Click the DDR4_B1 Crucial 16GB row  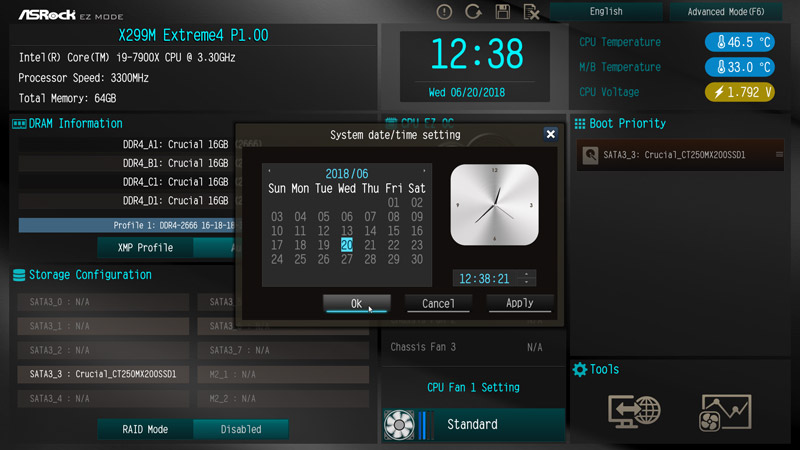click(128, 163)
